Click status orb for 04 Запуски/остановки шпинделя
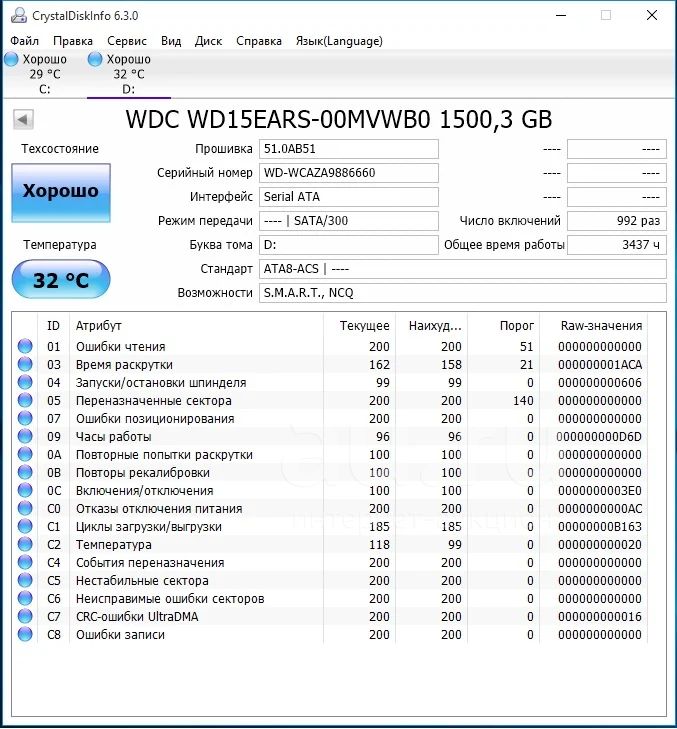The image size is (677, 729). [25, 382]
